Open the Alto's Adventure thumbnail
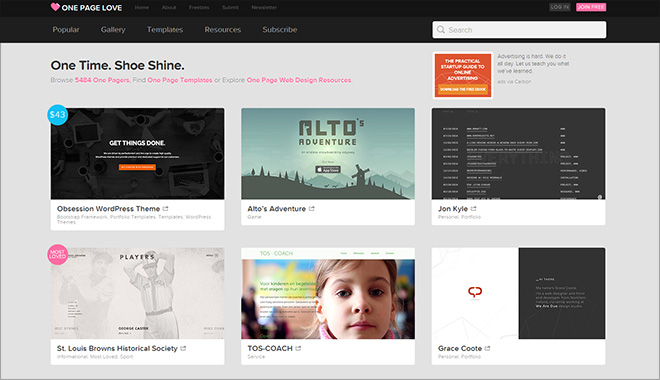 pyautogui.click(x=328, y=154)
